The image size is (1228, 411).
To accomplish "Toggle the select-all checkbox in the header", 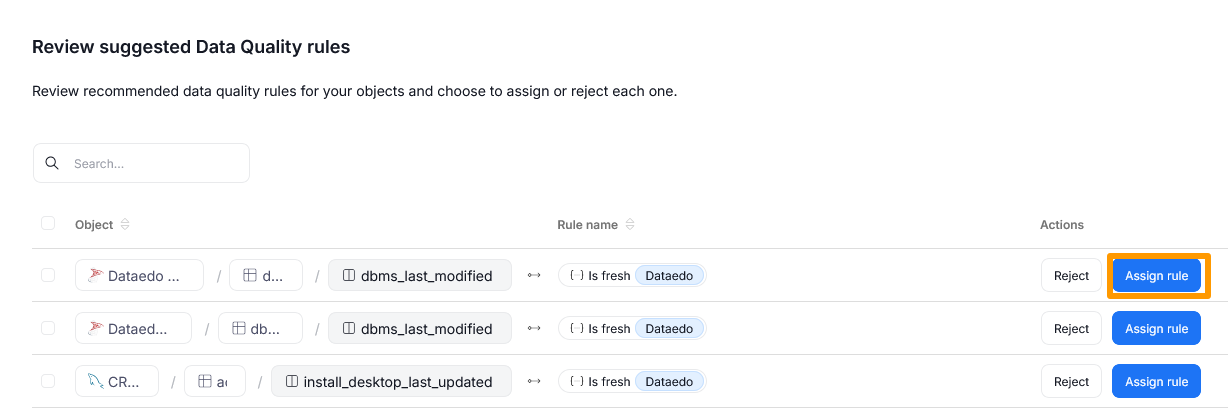I will (x=48, y=224).
